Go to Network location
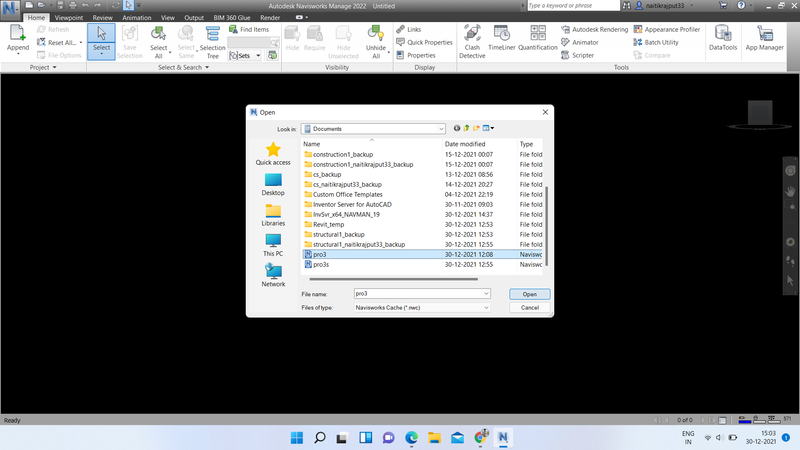This screenshot has height=450, width=800. pos(273,276)
